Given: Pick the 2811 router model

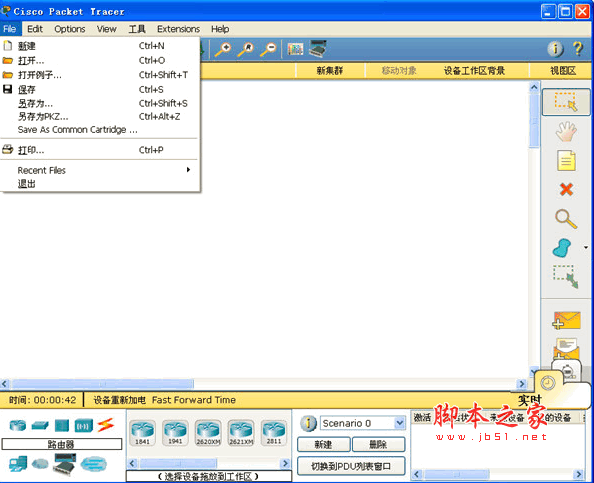Looking at the screenshot, I should tap(274, 433).
